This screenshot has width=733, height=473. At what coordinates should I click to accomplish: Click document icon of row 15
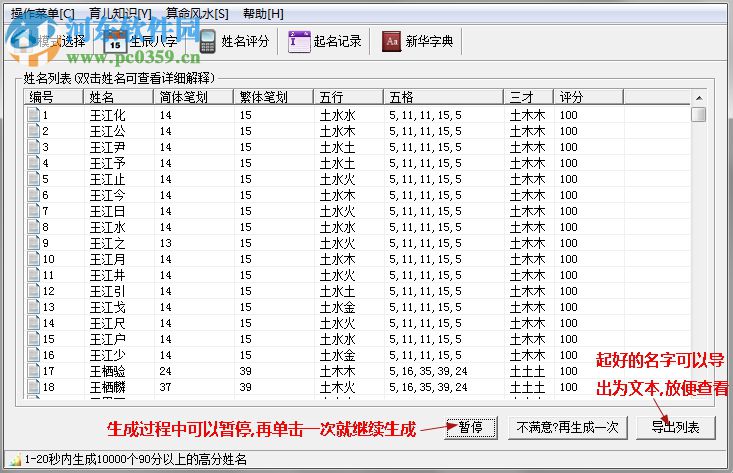pyautogui.click(x=33, y=339)
